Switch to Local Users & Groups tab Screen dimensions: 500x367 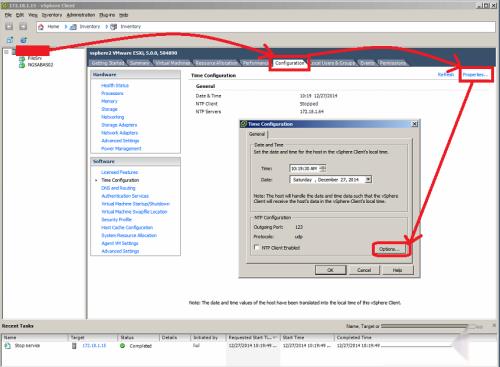click(x=333, y=63)
